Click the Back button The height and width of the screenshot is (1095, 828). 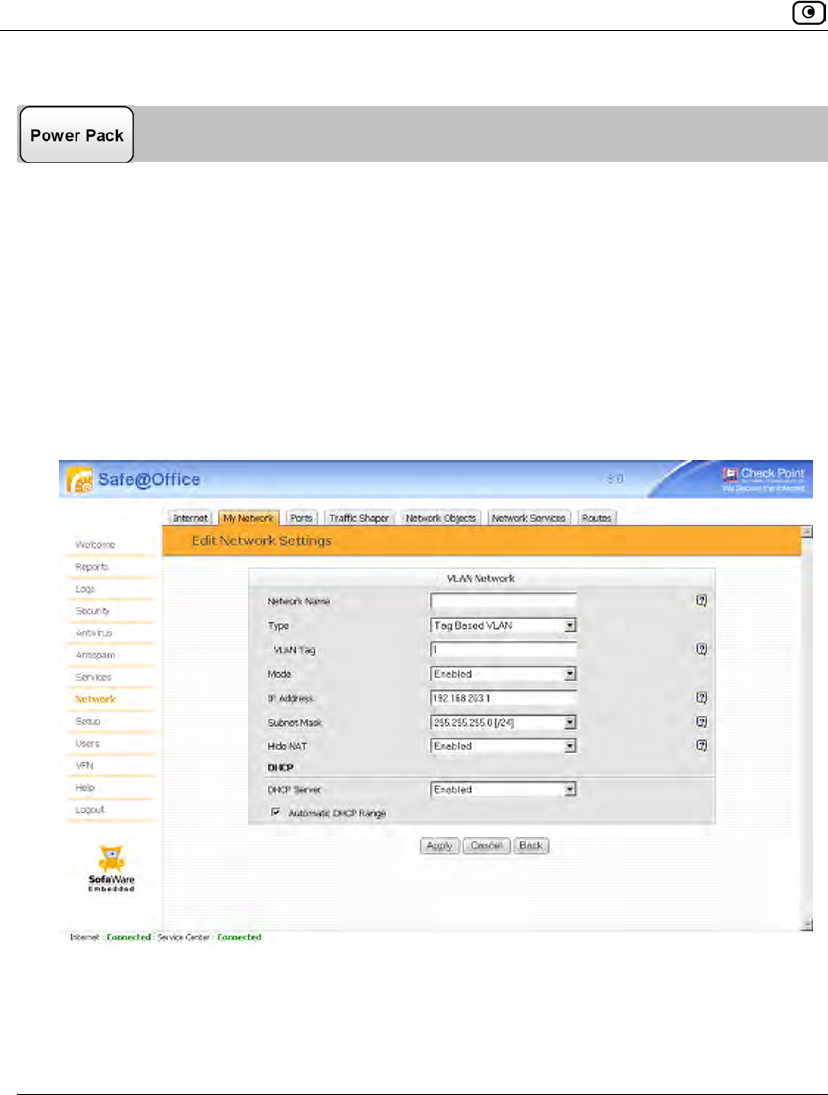click(531, 846)
